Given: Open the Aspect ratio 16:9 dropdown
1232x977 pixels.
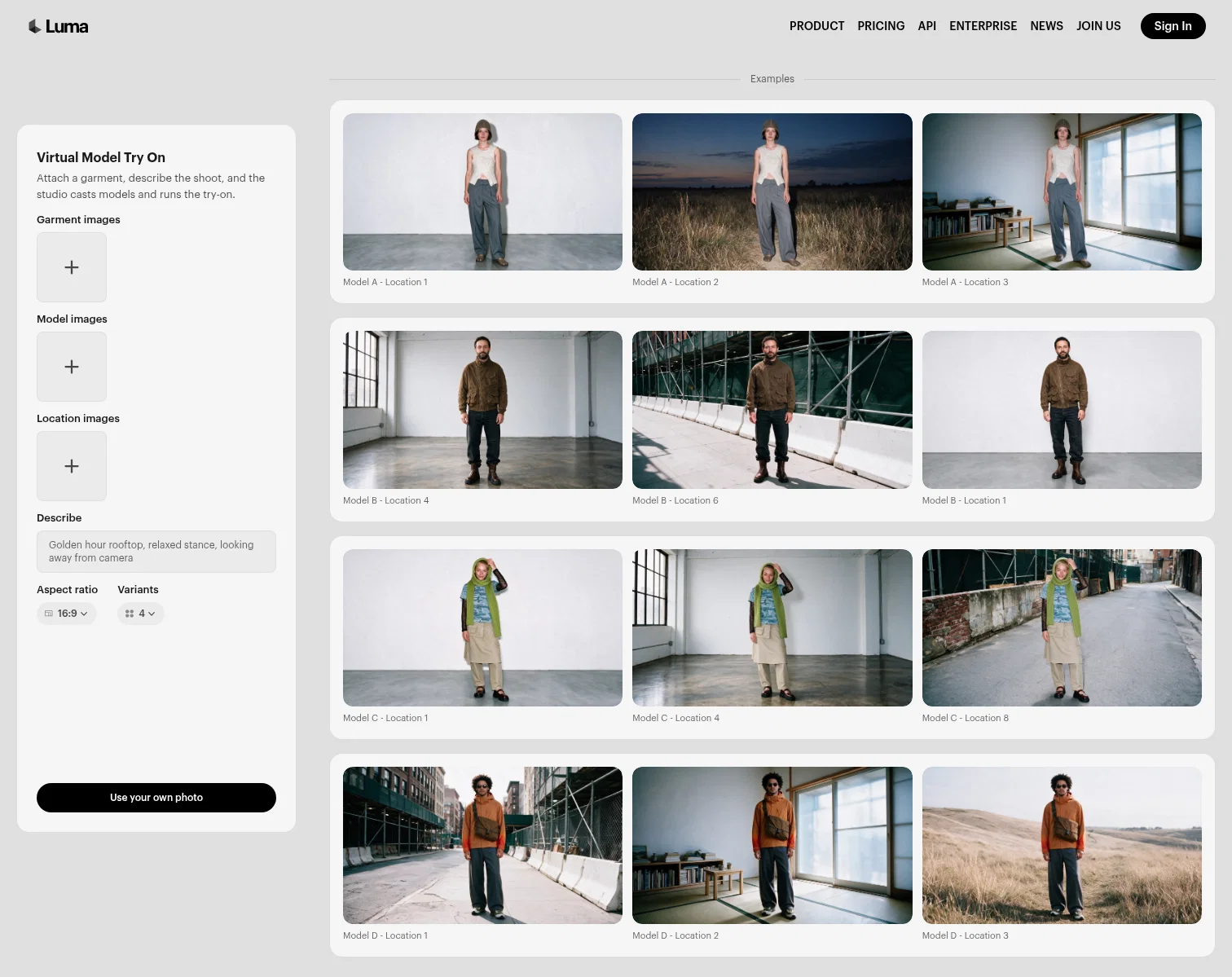Looking at the screenshot, I should coord(67,614).
